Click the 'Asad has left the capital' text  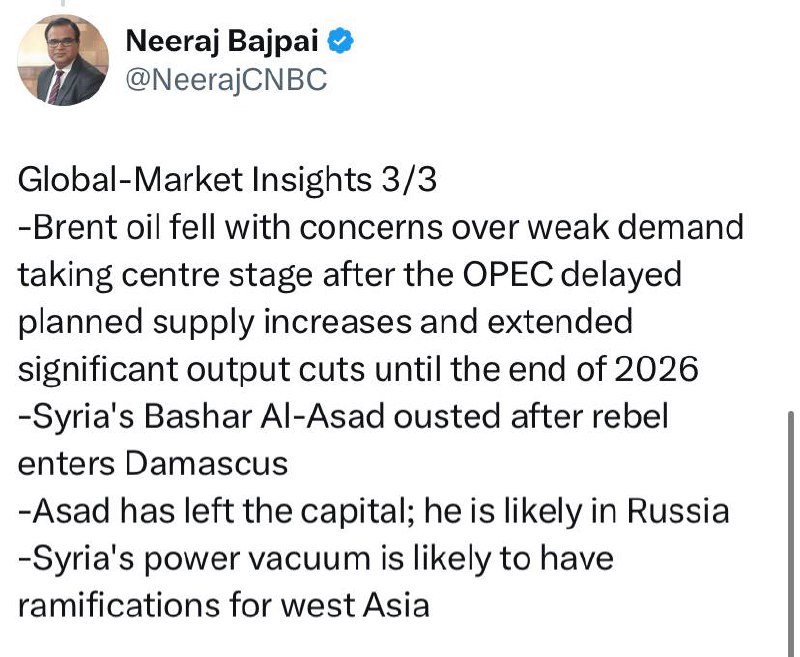pos(220,512)
